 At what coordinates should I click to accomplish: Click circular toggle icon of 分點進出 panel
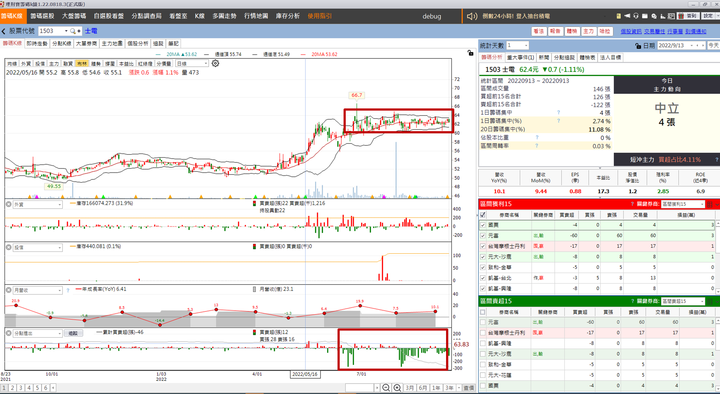[9, 333]
